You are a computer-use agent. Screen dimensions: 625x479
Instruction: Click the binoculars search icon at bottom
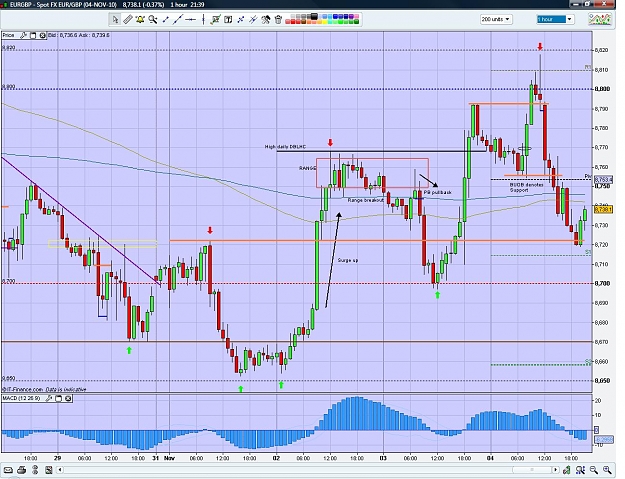(x=580, y=470)
